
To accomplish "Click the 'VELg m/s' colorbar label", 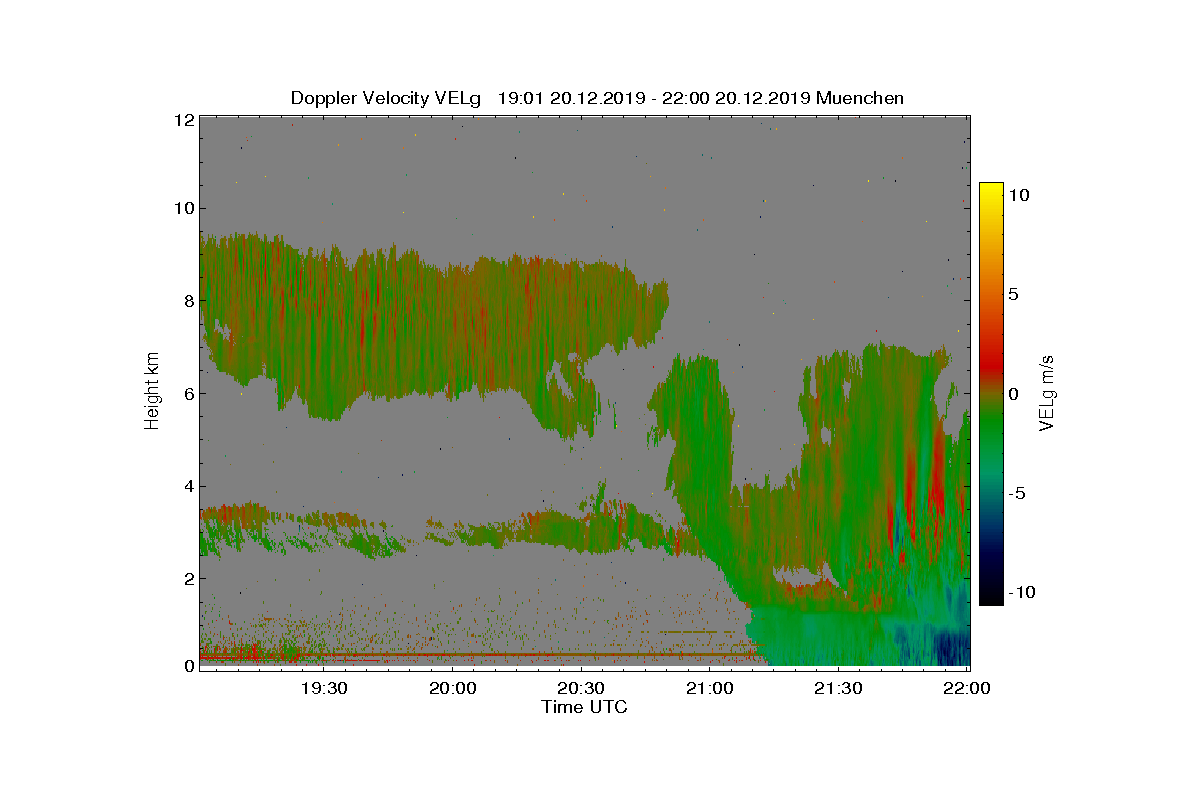I will pyautogui.click(x=1047, y=392).
